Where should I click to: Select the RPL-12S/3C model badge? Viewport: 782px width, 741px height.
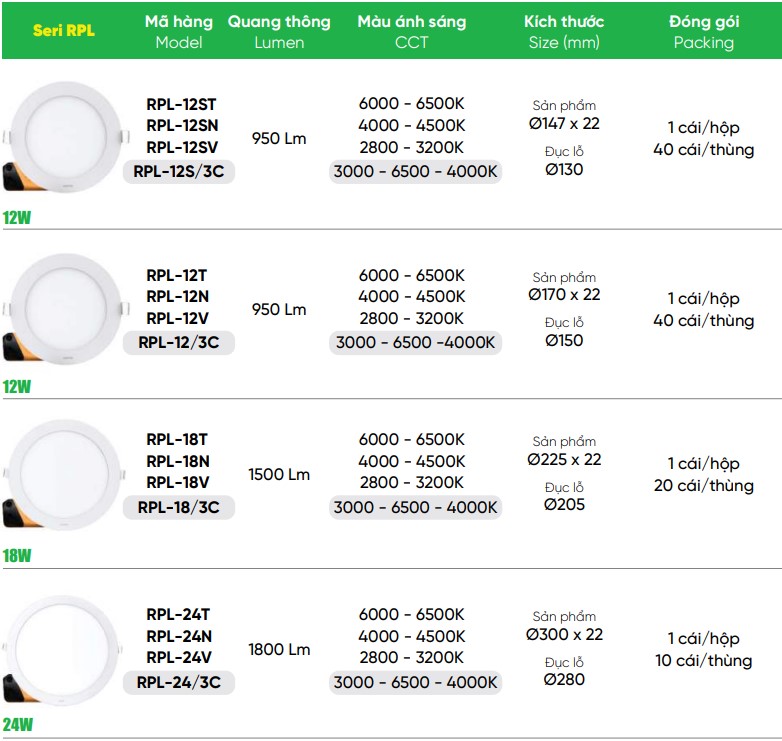point(179,172)
